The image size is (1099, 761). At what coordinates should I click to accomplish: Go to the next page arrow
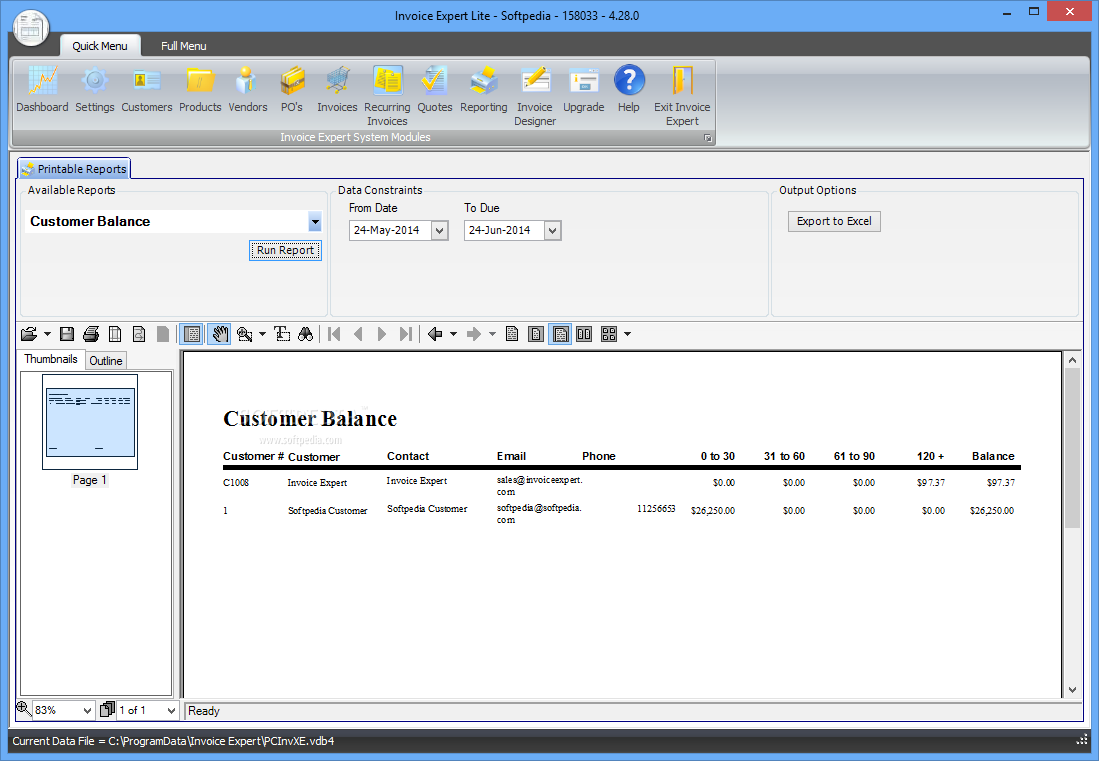[382, 334]
